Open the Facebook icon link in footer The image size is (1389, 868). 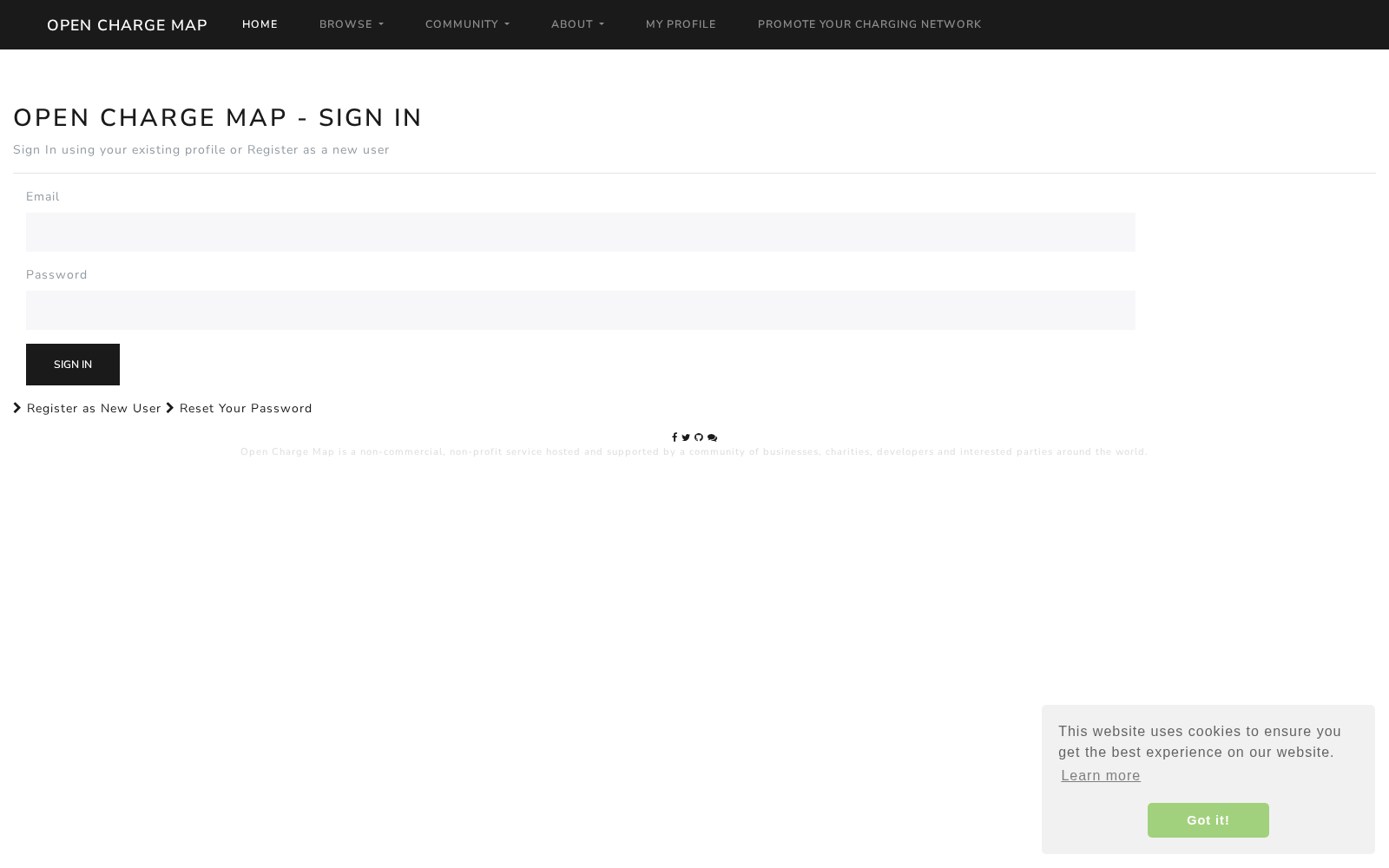tap(675, 437)
